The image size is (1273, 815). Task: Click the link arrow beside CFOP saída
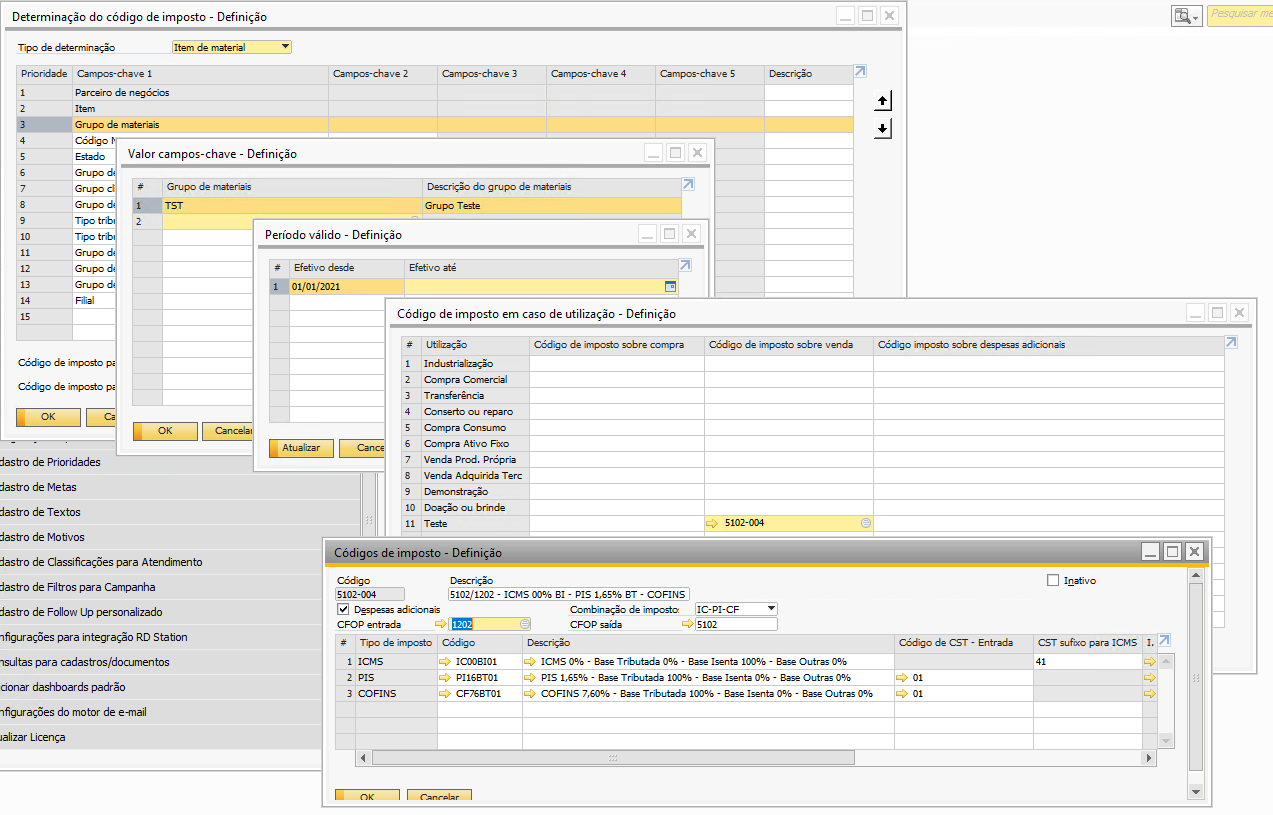(687, 624)
